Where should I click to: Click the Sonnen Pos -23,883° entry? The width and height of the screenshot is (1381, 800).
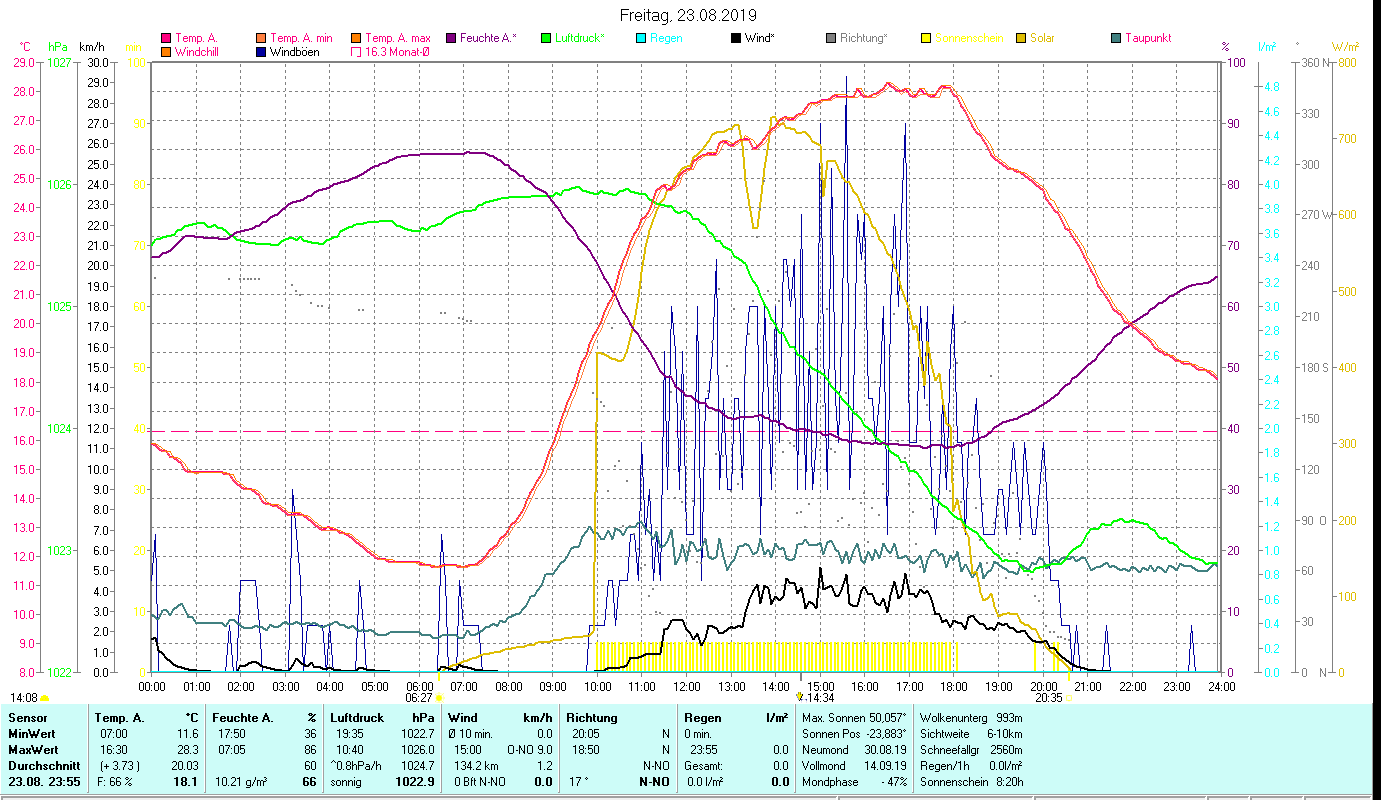click(855, 733)
